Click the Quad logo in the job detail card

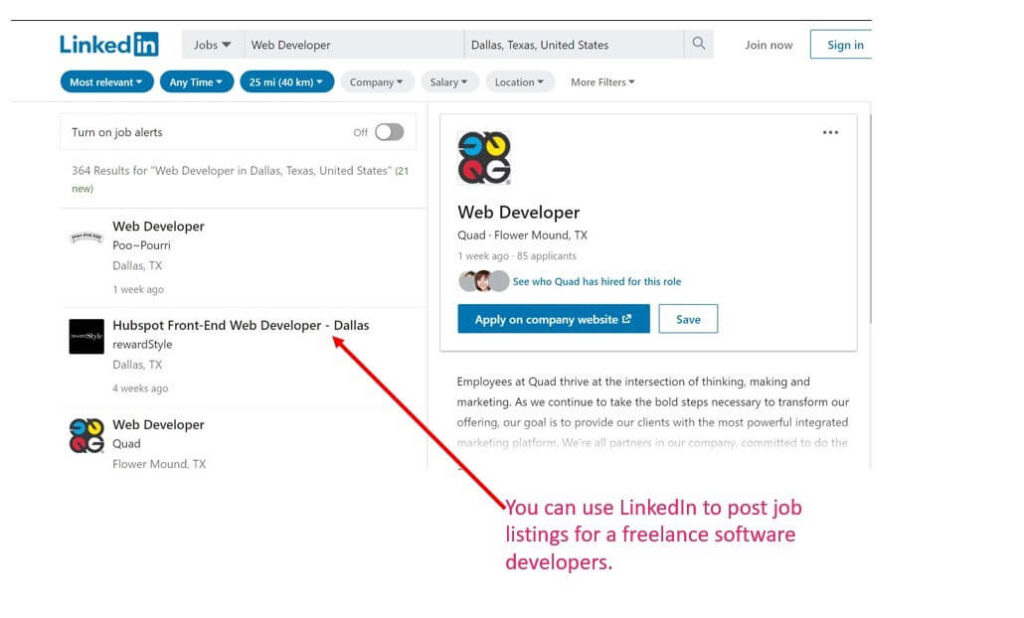click(484, 159)
